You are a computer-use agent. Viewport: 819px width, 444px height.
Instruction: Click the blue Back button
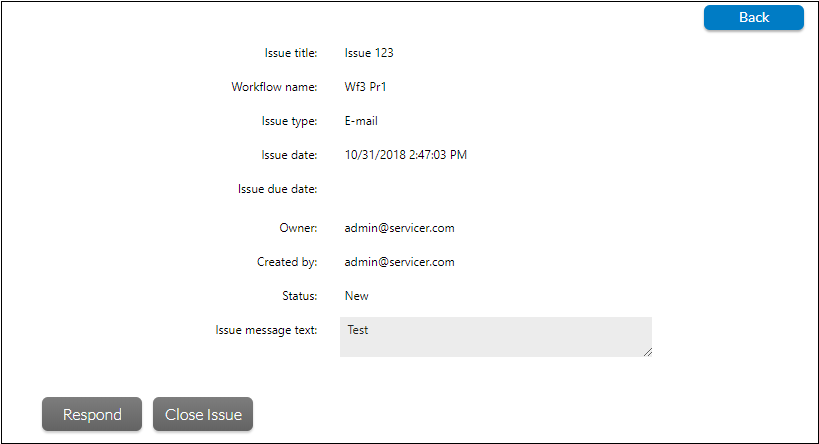pyautogui.click(x=754, y=18)
